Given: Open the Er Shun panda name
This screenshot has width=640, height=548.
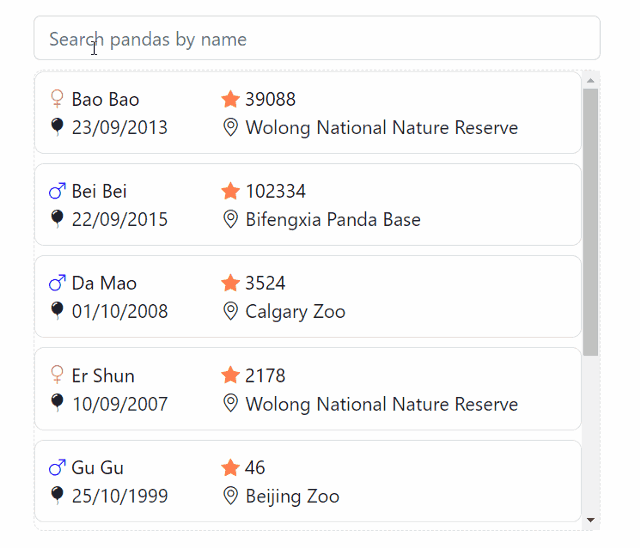Looking at the screenshot, I should (103, 375).
